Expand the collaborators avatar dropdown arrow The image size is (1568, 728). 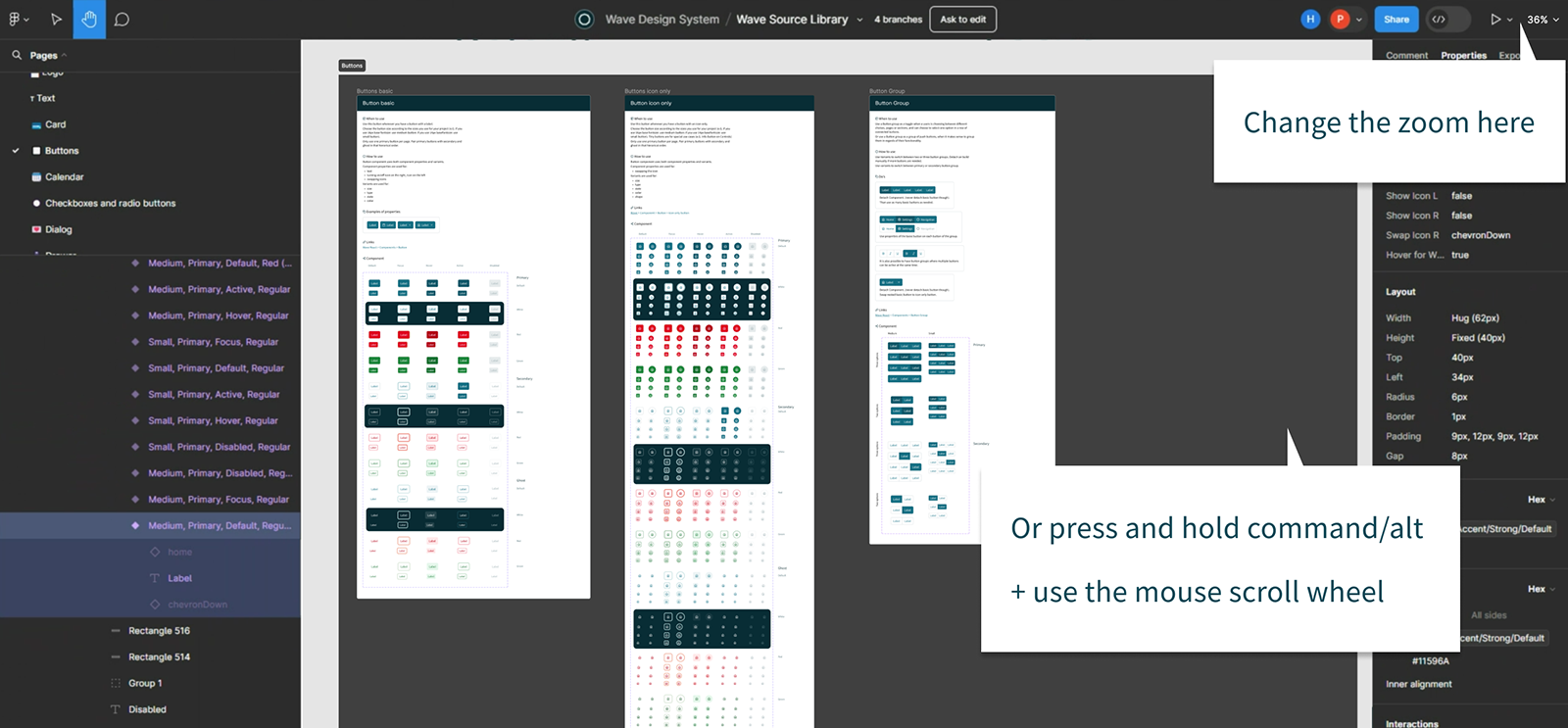click(x=1359, y=20)
